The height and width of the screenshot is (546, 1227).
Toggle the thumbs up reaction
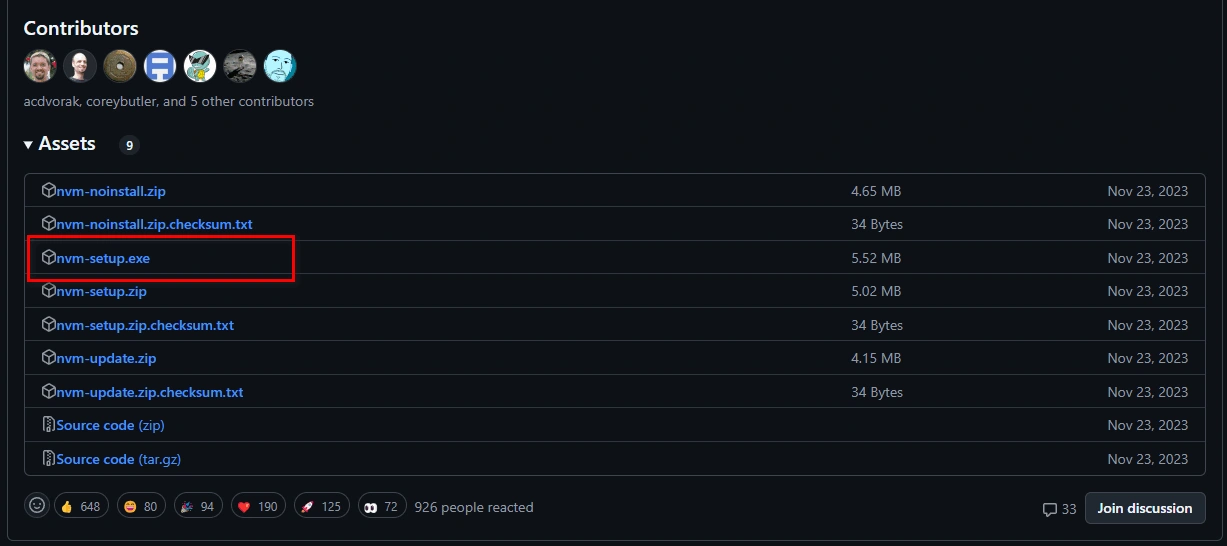(81, 506)
